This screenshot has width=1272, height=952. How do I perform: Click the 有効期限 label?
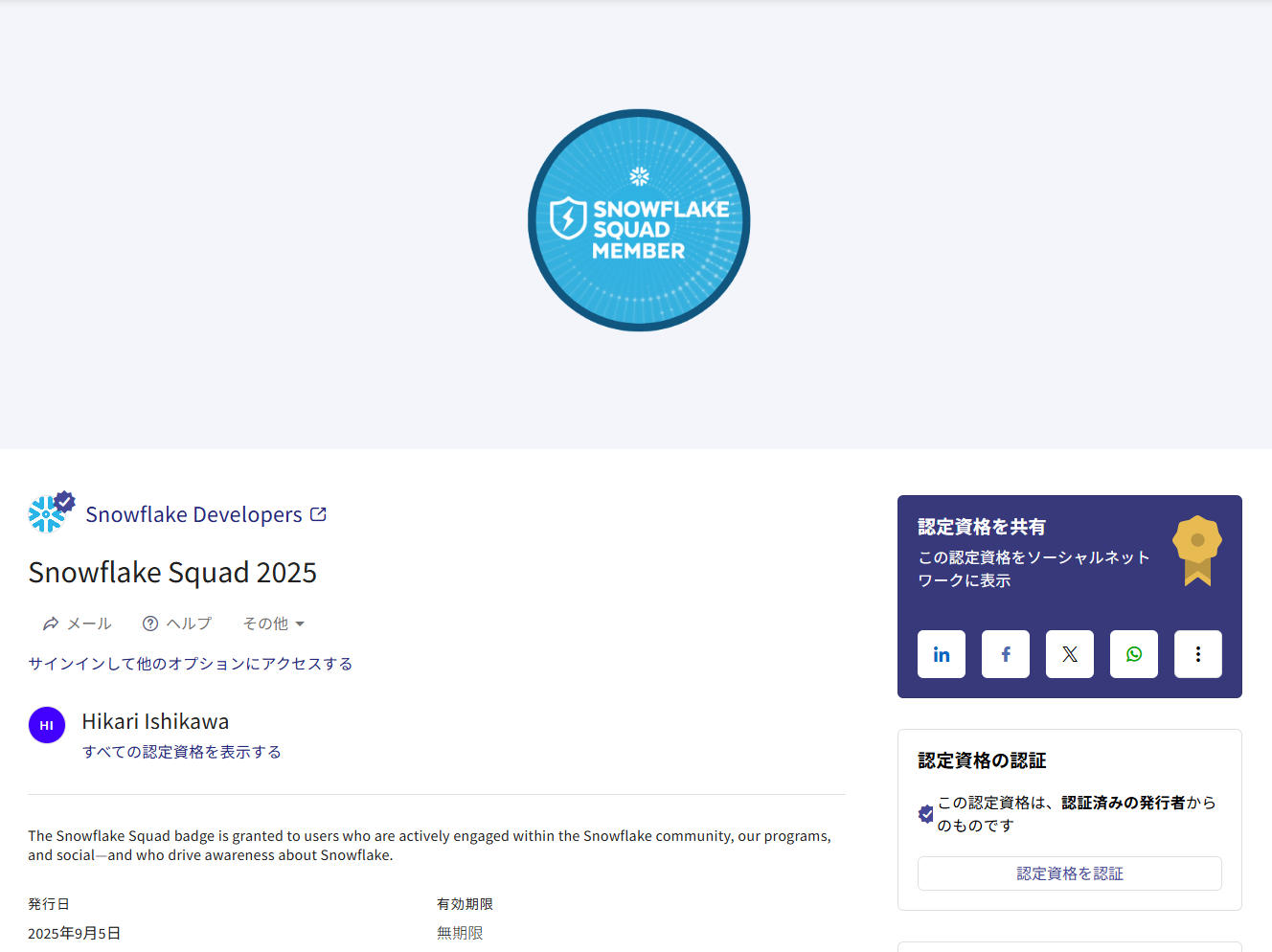click(x=465, y=904)
